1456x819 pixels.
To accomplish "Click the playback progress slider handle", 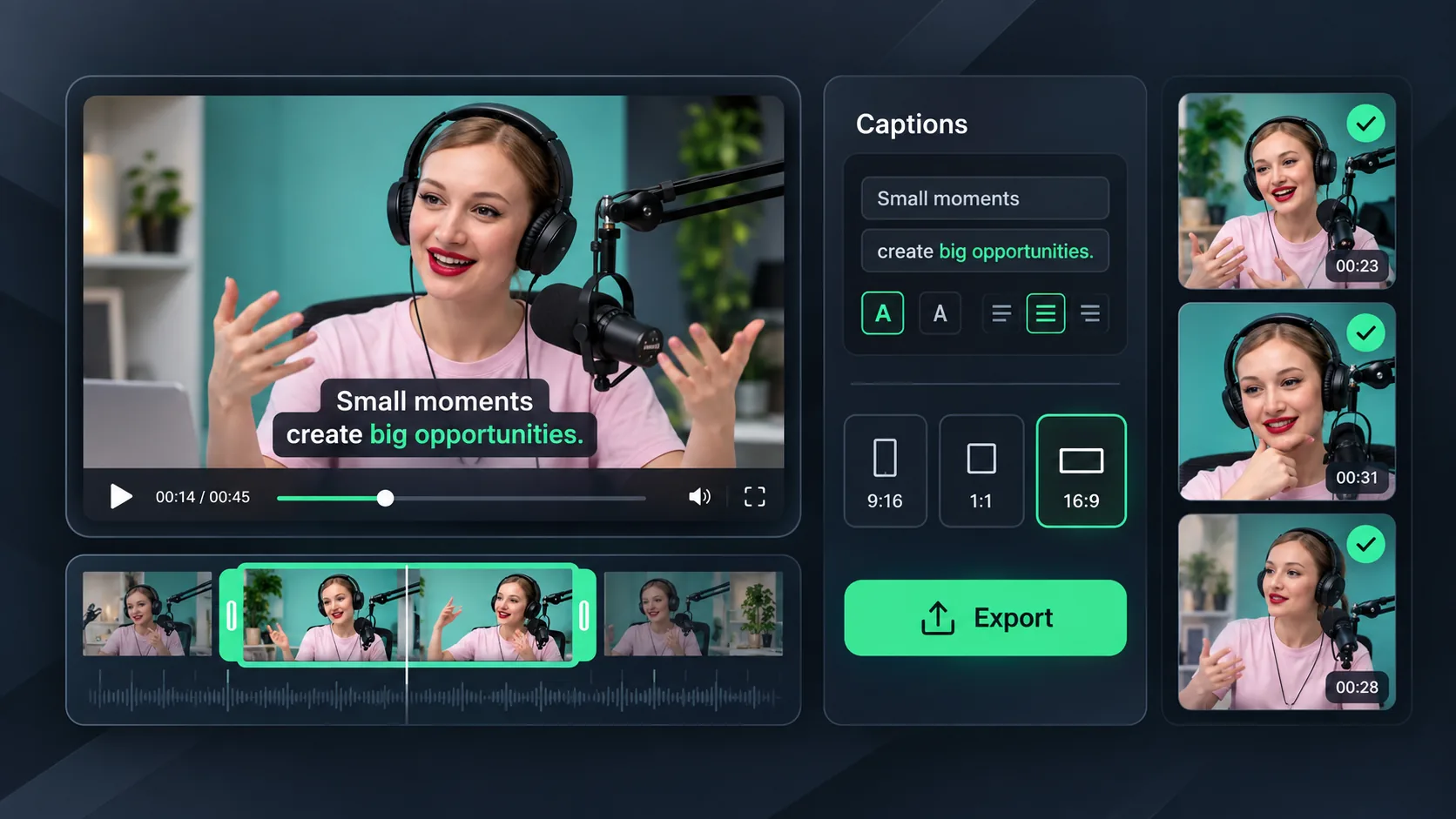I will 385,498.
